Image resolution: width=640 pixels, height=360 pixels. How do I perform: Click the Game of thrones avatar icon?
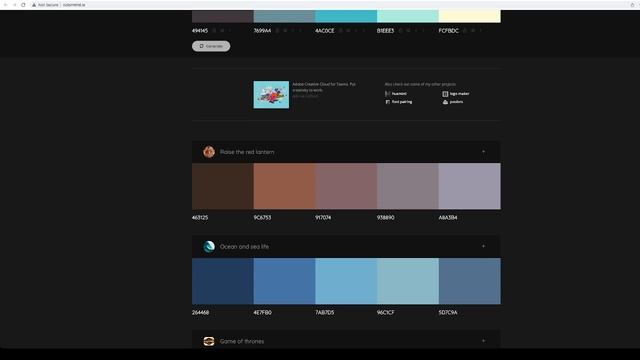[x=209, y=341]
